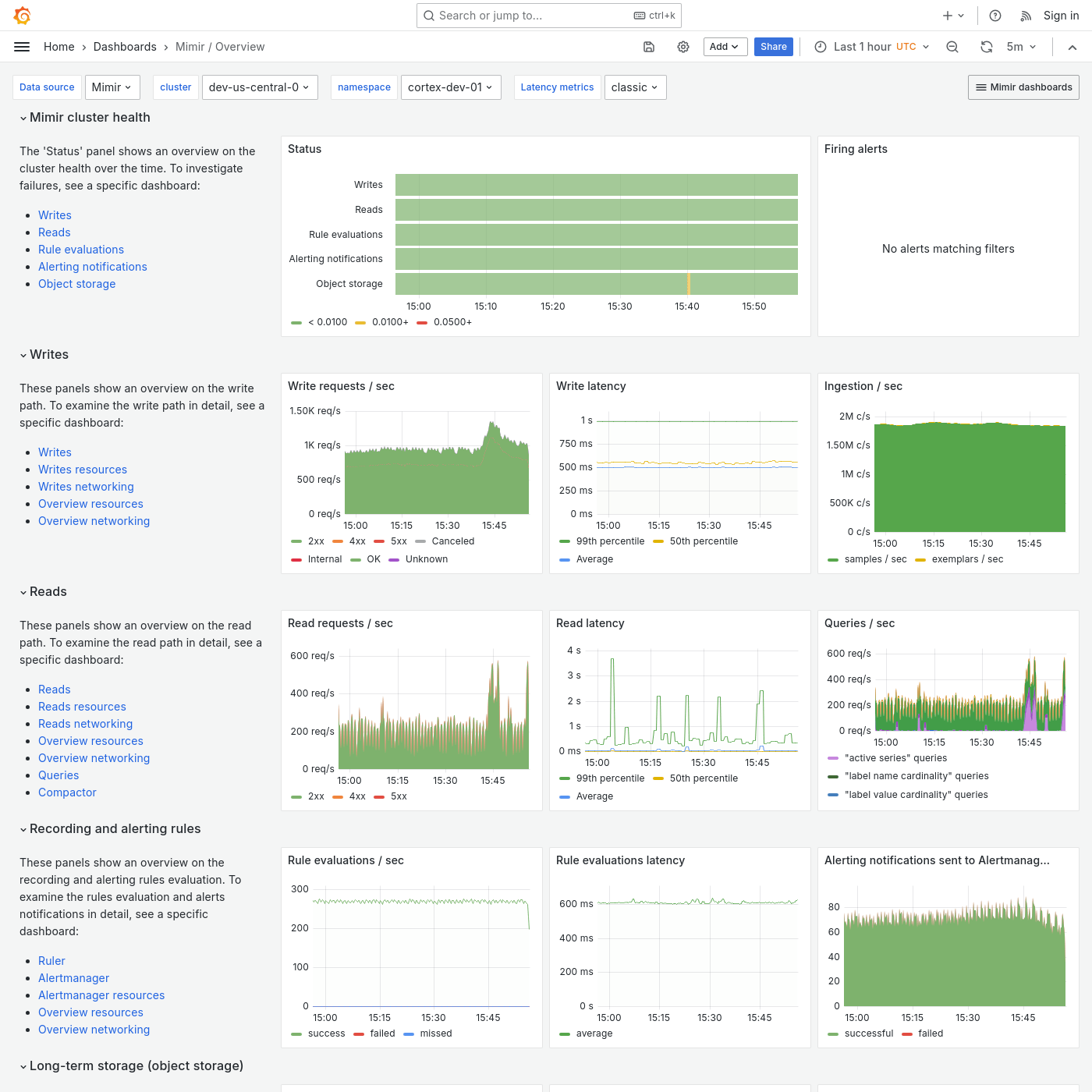
Task: Toggle the "failed" series in Rule evaluations legend
Action: pos(382,1033)
